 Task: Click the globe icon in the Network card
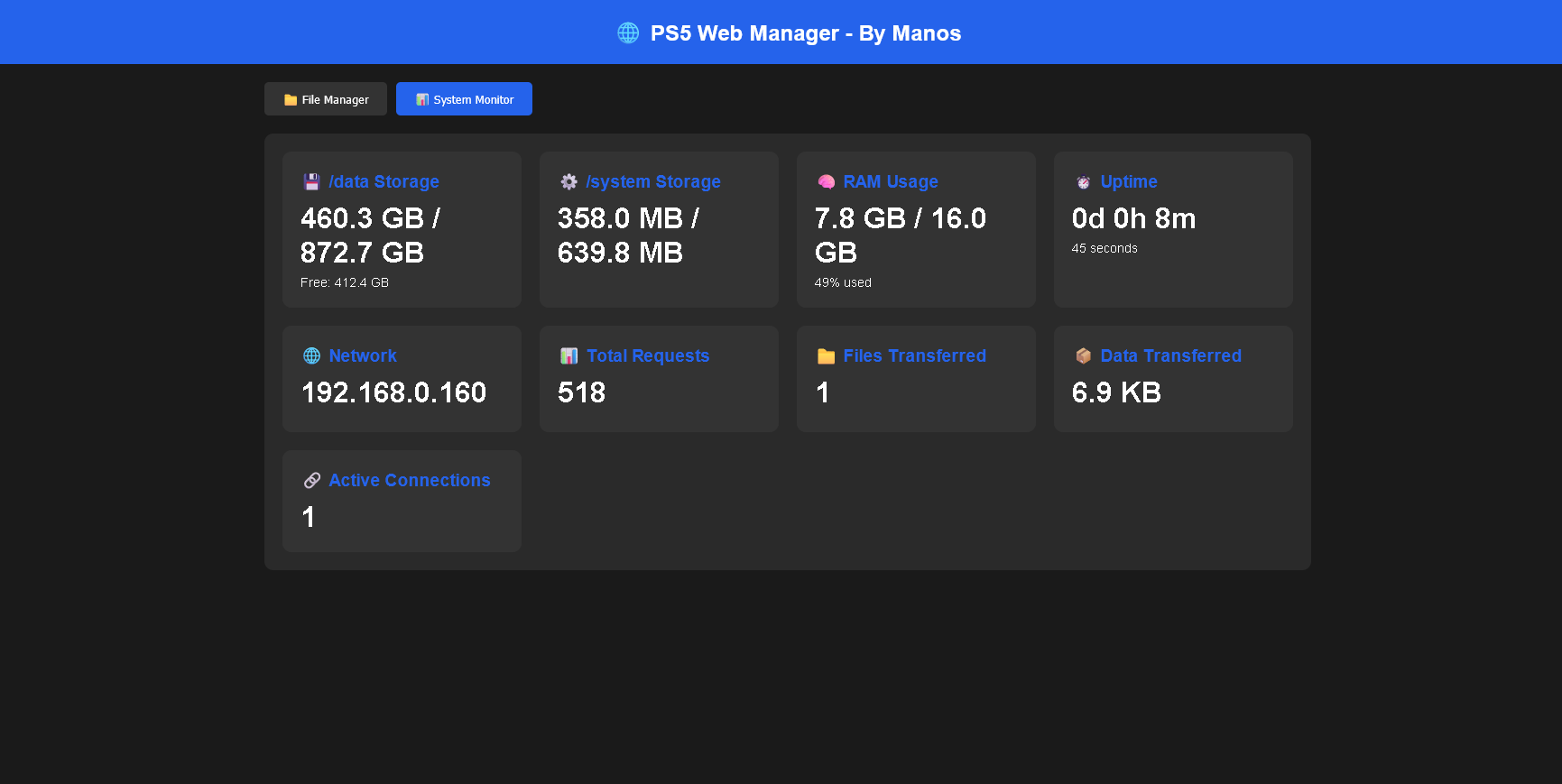[x=312, y=356]
